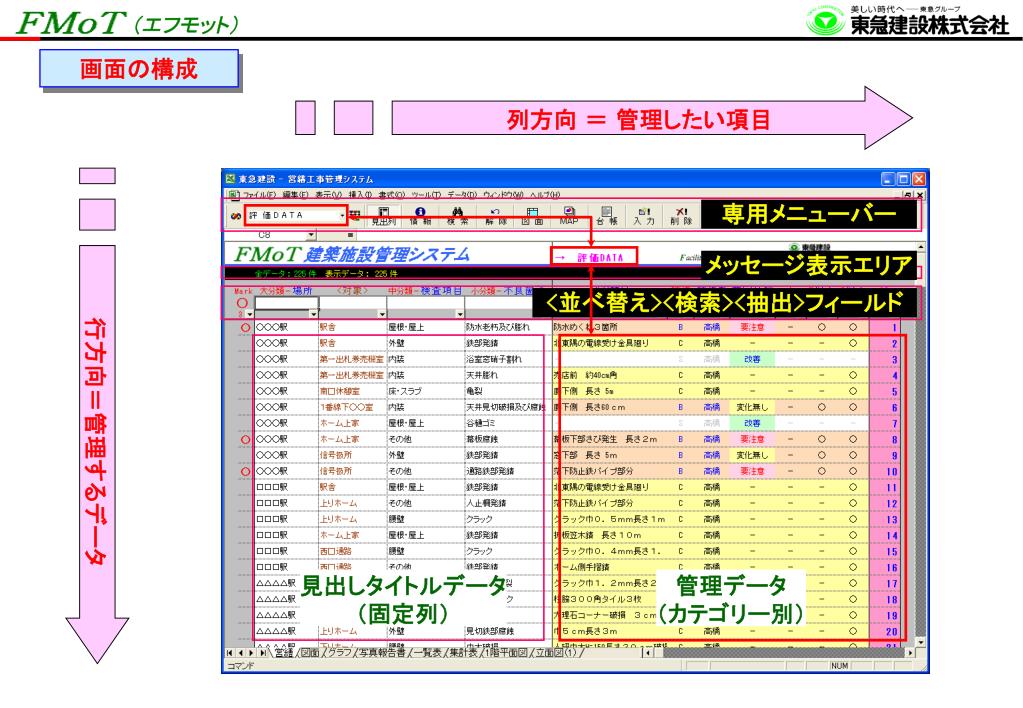
Task: Click the vertical scrollbar up arrow
Action: coord(921,247)
